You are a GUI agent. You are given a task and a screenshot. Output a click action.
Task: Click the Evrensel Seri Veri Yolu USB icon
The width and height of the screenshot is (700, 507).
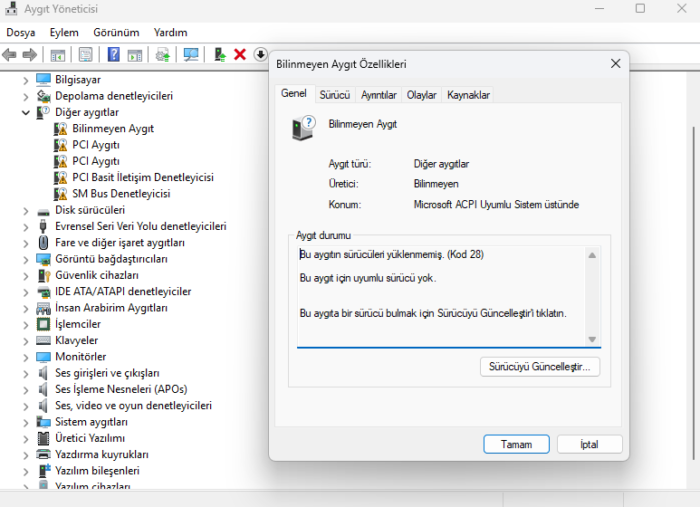(43, 226)
